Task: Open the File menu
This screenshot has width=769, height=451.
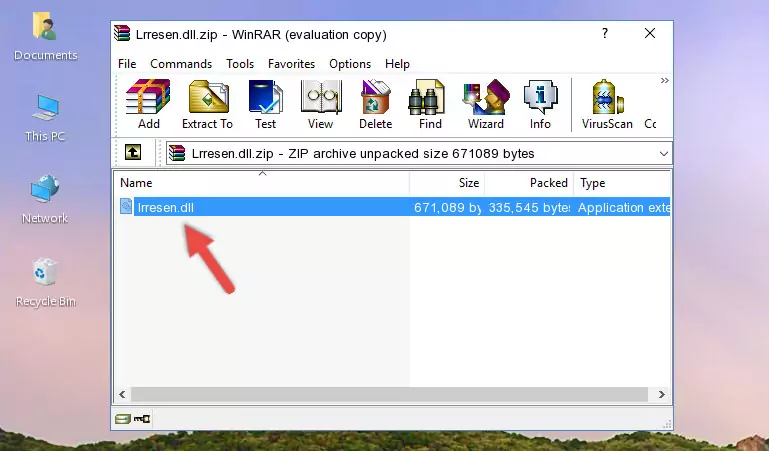Action: coord(127,64)
